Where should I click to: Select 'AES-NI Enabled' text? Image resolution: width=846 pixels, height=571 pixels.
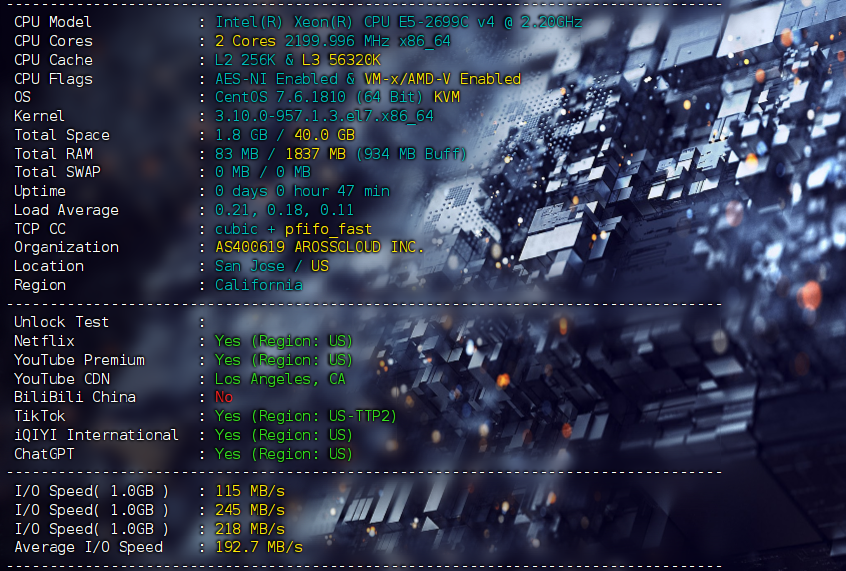pos(276,79)
